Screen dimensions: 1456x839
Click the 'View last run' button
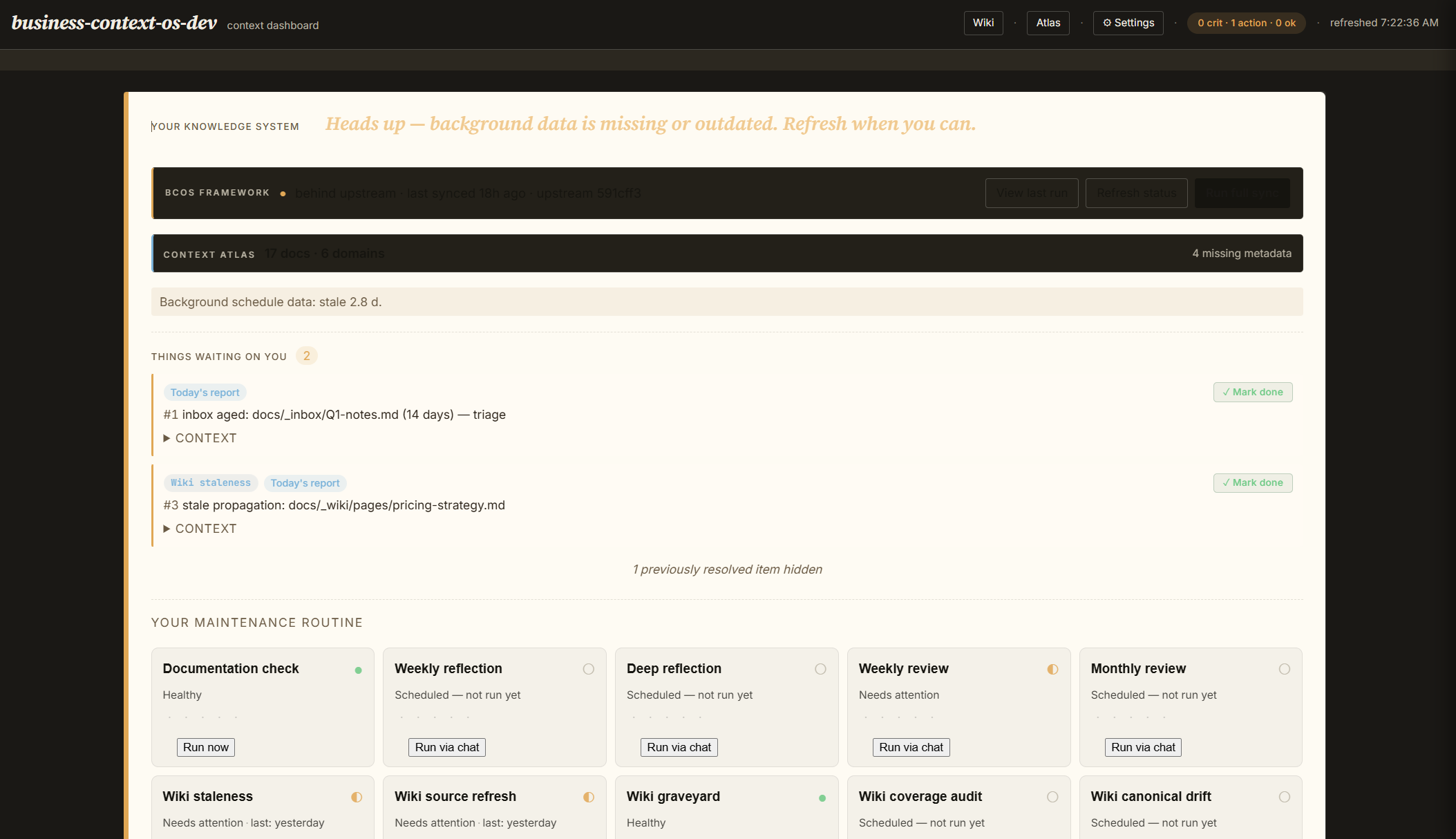pos(1032,193)
